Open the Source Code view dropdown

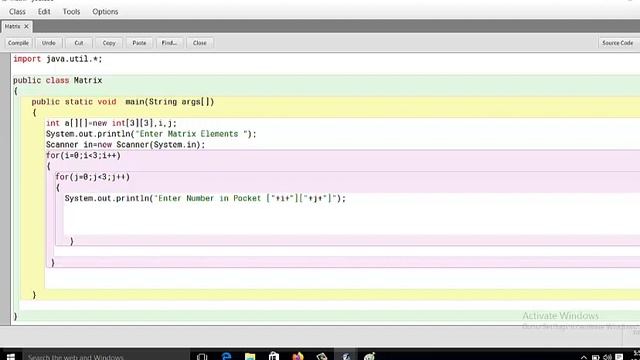tap(618, 43)
